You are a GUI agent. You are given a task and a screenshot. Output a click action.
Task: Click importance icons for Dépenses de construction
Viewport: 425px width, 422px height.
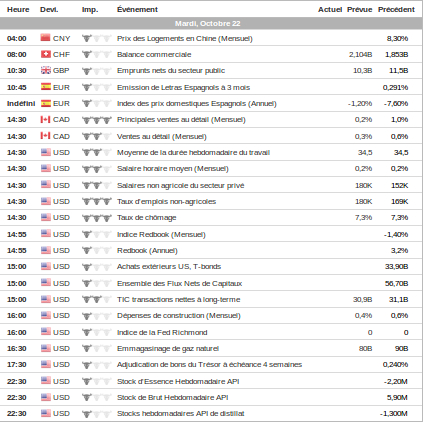[x=97, y=316]
